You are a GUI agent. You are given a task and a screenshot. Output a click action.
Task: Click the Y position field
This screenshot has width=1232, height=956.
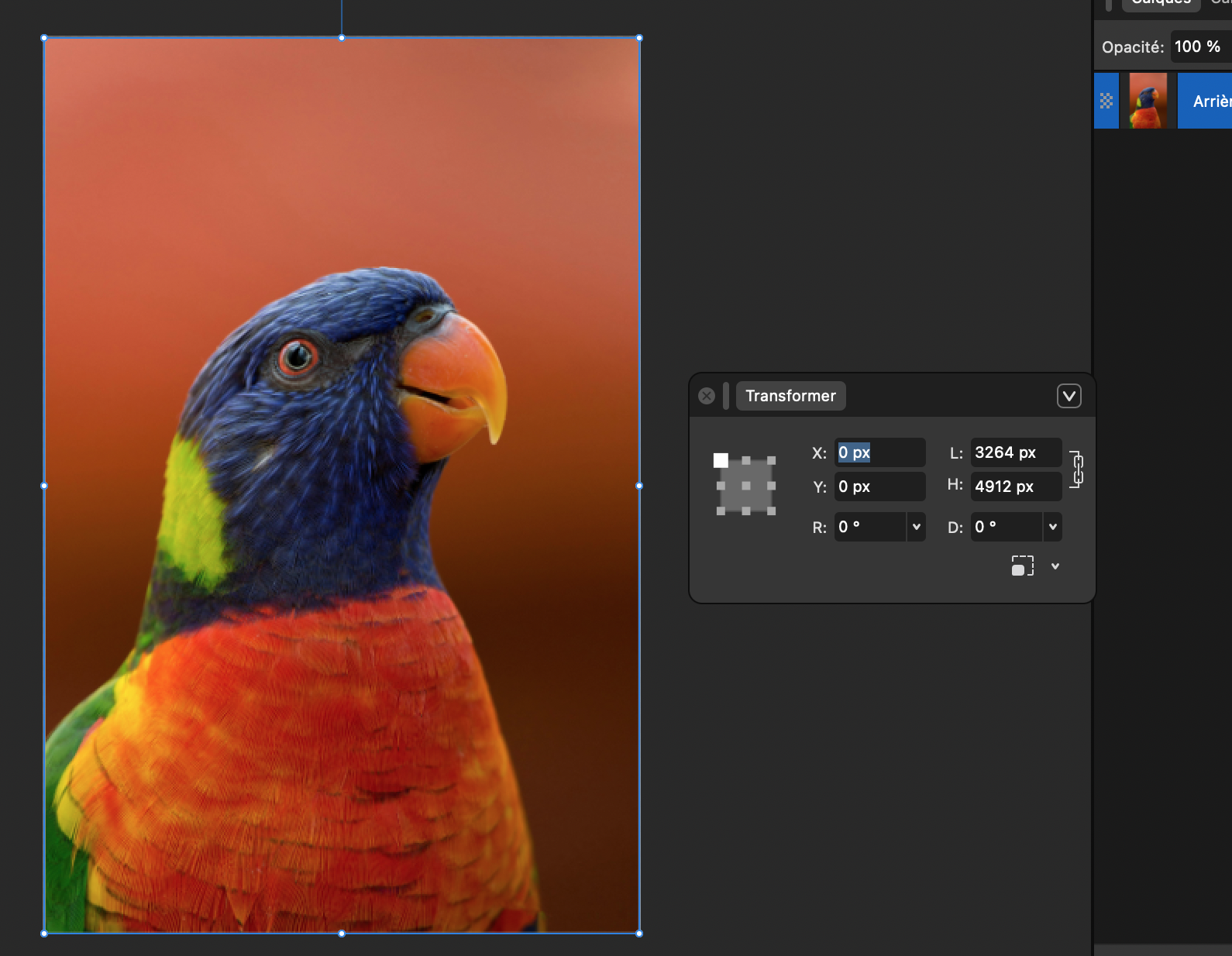(879, 487)
